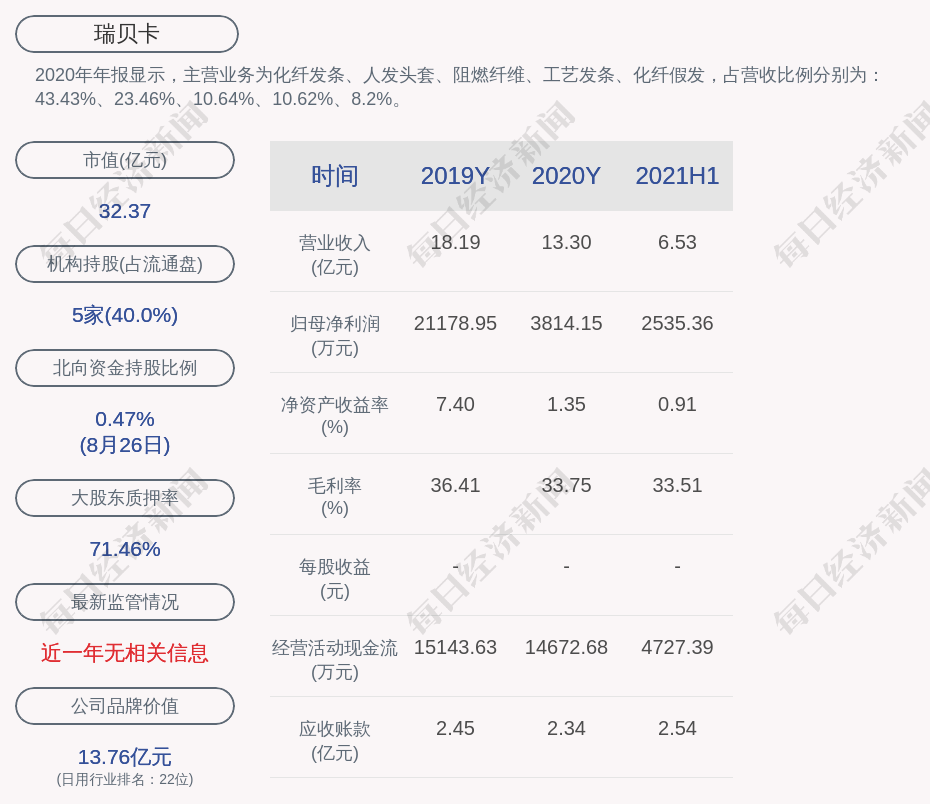The height and width of the screenshot is (804, 930).
Task: Select ROE value 1.35
Action: coord(566,404)
